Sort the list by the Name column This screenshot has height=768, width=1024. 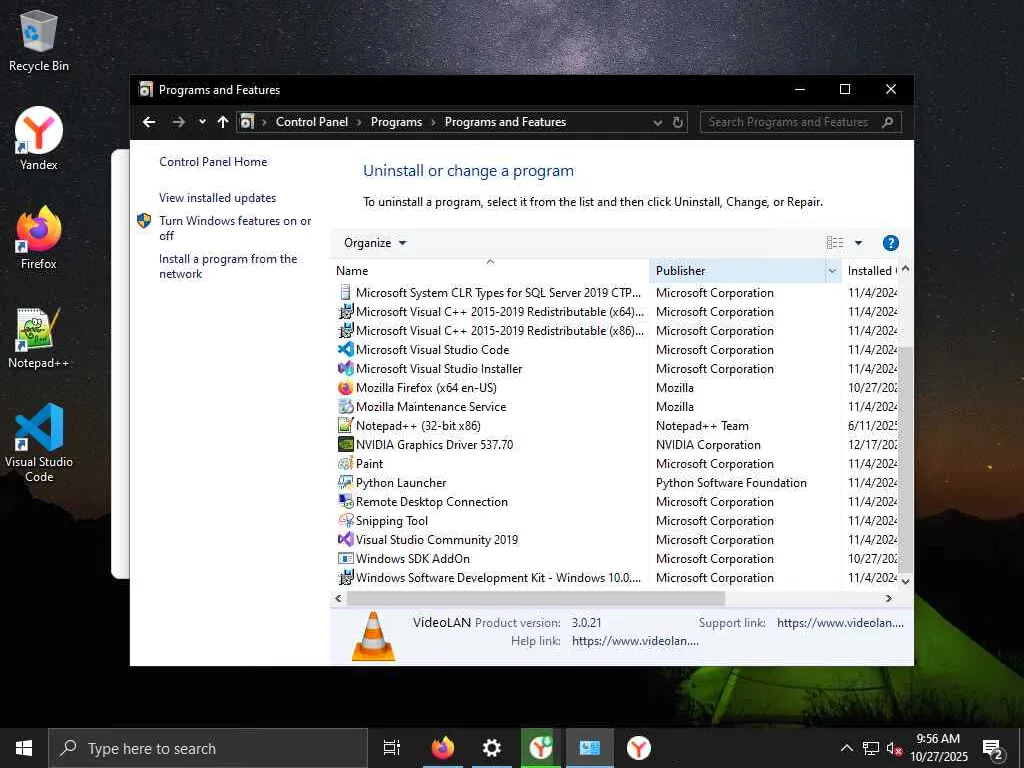pyautogui.click(x=490, y=271)
